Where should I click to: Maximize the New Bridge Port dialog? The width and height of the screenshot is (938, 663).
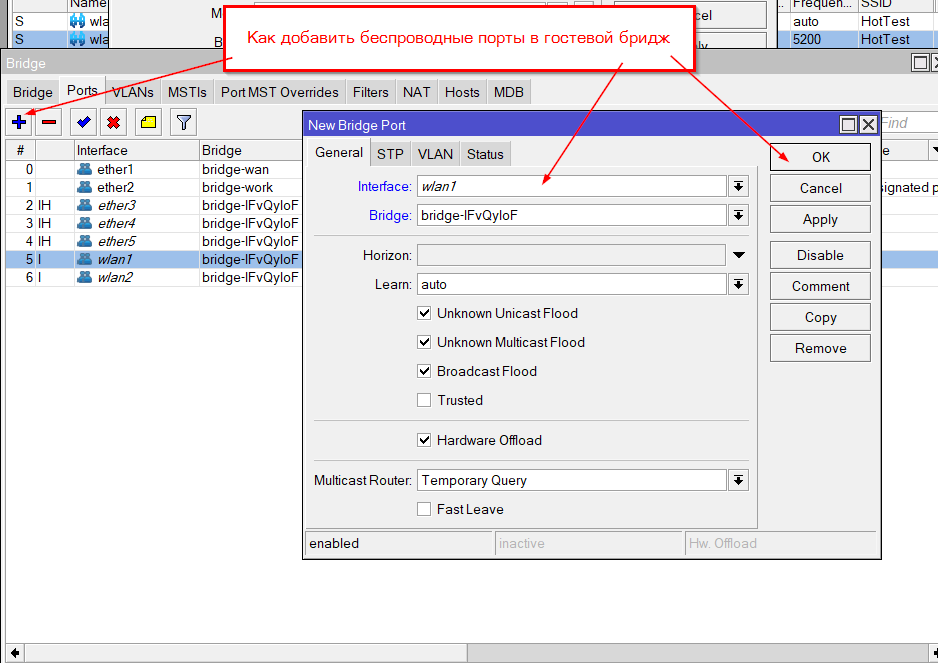[848, 124]
